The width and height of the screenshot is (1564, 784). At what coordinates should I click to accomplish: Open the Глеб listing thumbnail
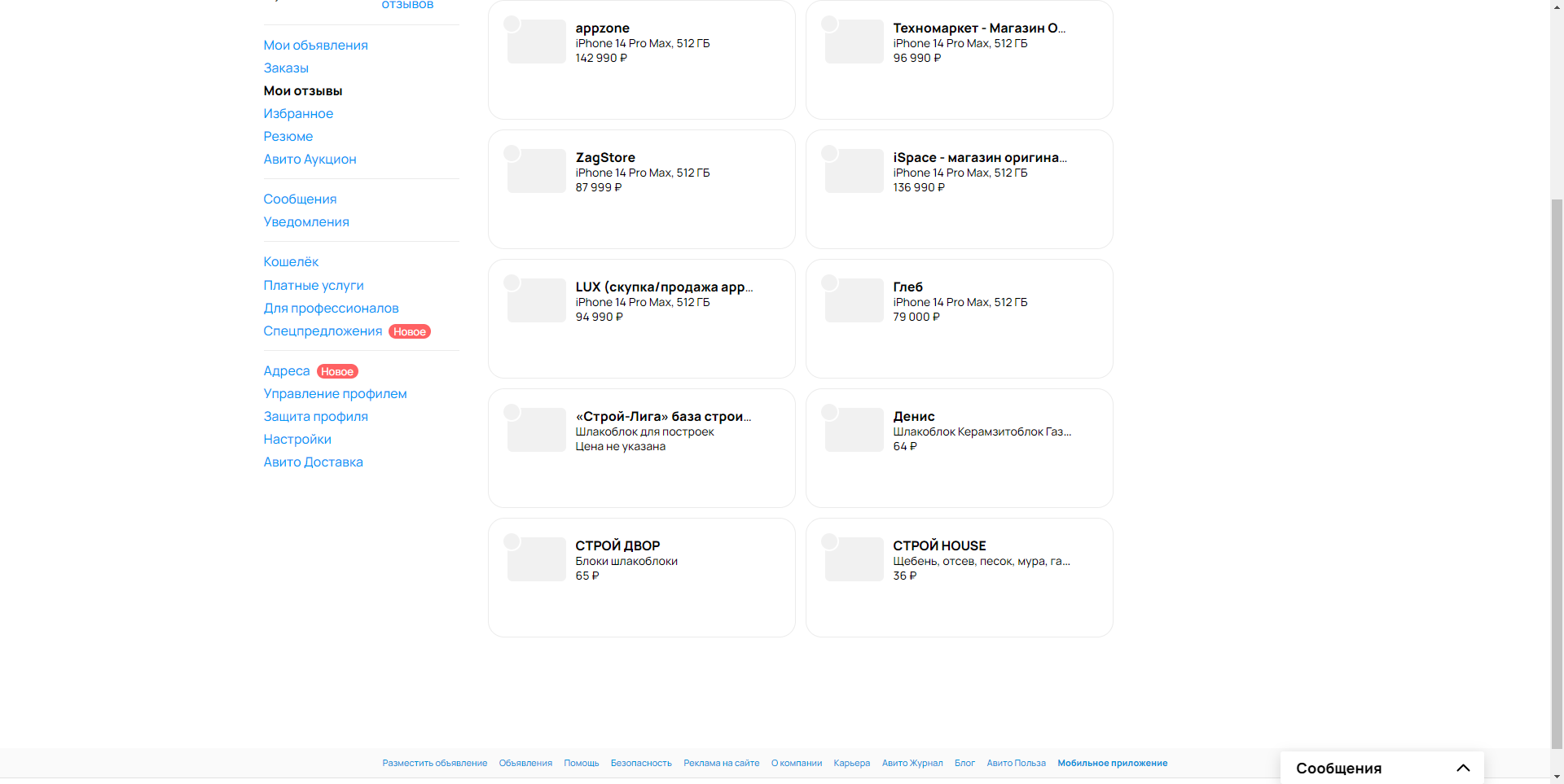(x=854, y=300)
